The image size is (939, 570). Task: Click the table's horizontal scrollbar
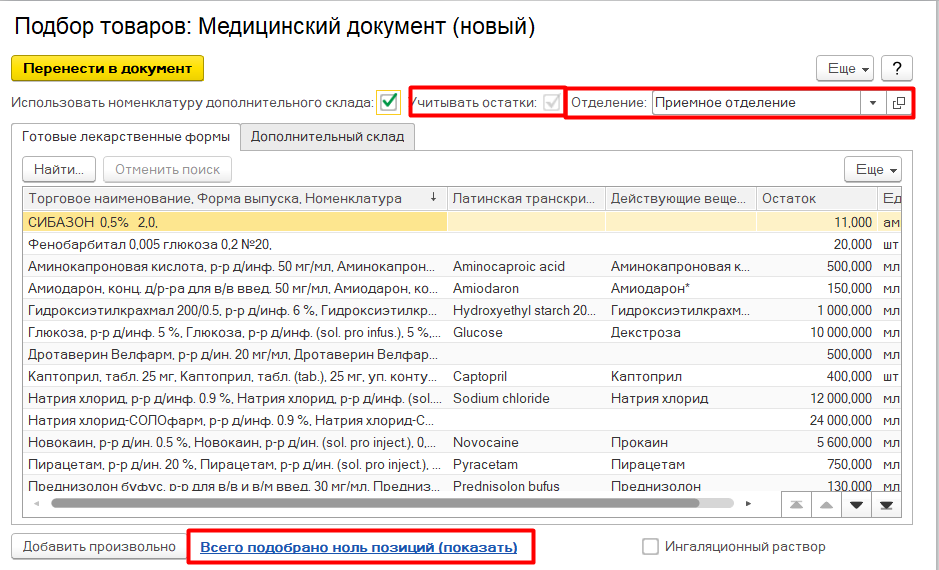(x=400, y=503)
